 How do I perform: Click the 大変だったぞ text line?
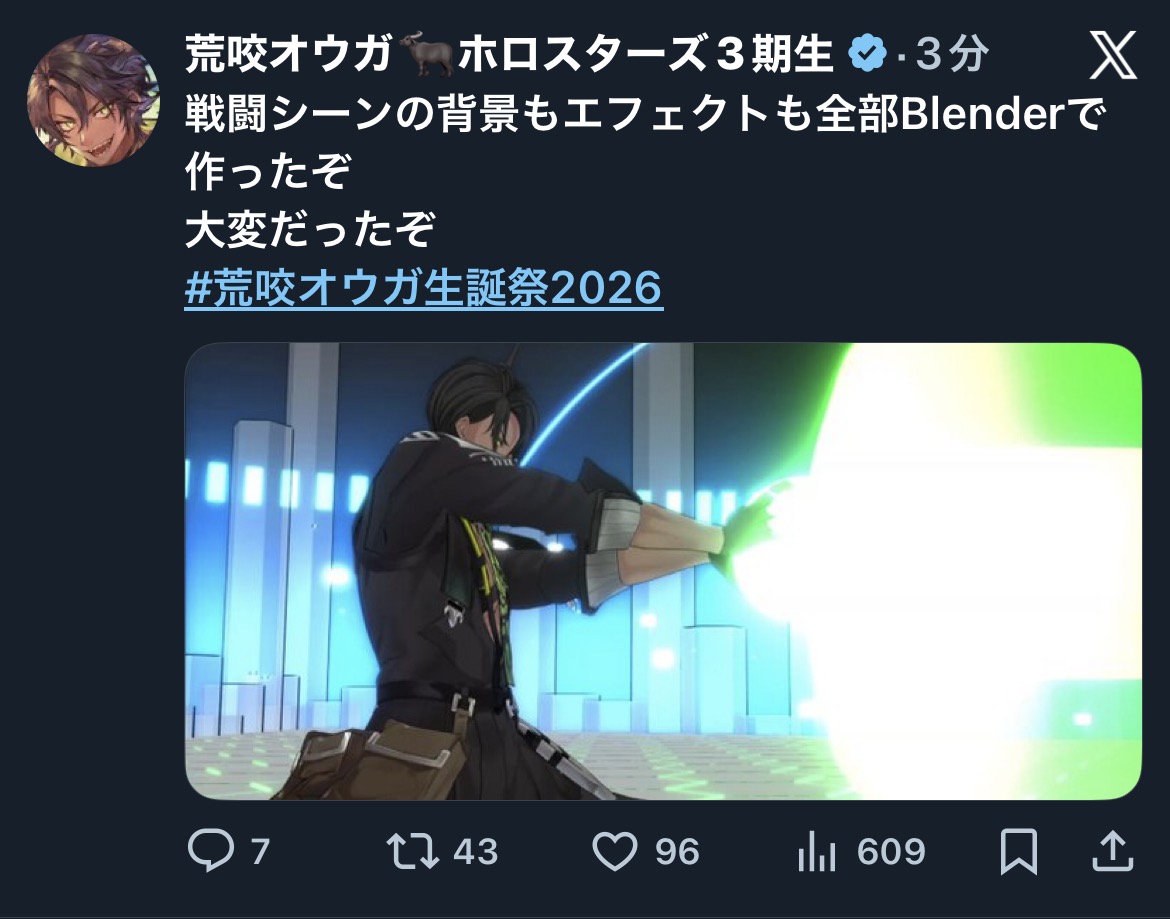click(310, 229)
